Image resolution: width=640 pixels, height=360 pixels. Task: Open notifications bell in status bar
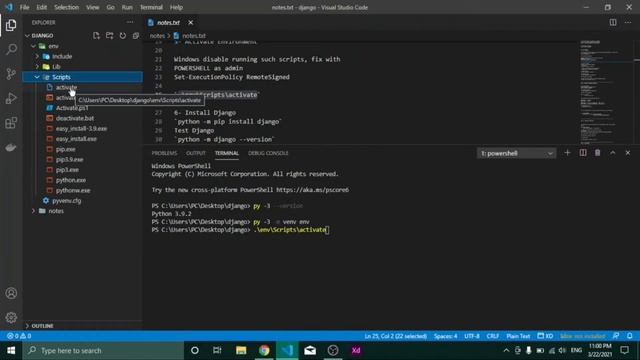(x=630, y=336)
